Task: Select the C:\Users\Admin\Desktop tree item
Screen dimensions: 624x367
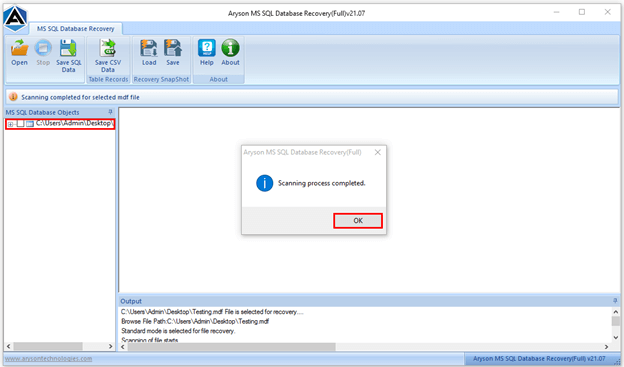Action: [74, 123]
